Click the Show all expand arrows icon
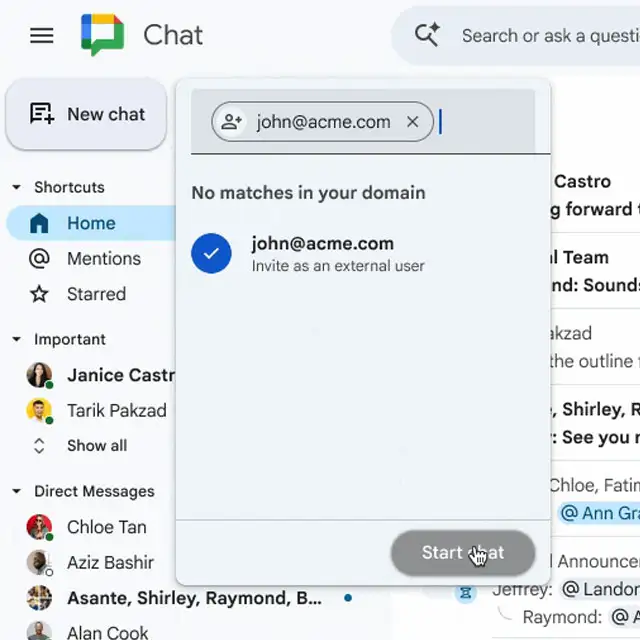The image size is (640, 640). click(39, 446)
